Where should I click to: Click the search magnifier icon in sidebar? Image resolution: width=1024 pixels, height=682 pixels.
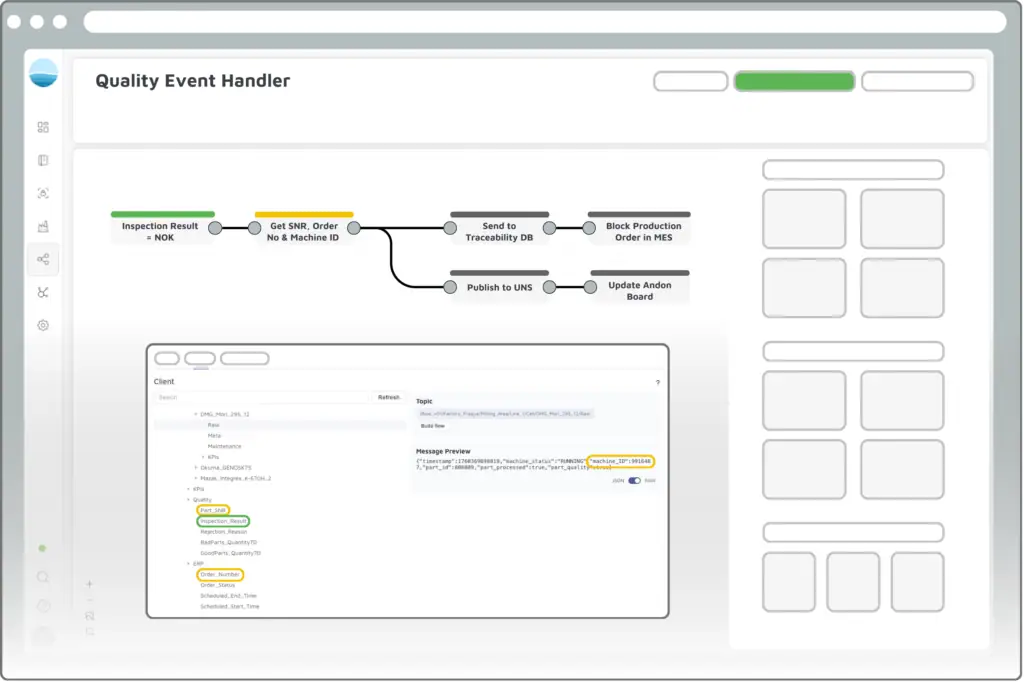43,577
